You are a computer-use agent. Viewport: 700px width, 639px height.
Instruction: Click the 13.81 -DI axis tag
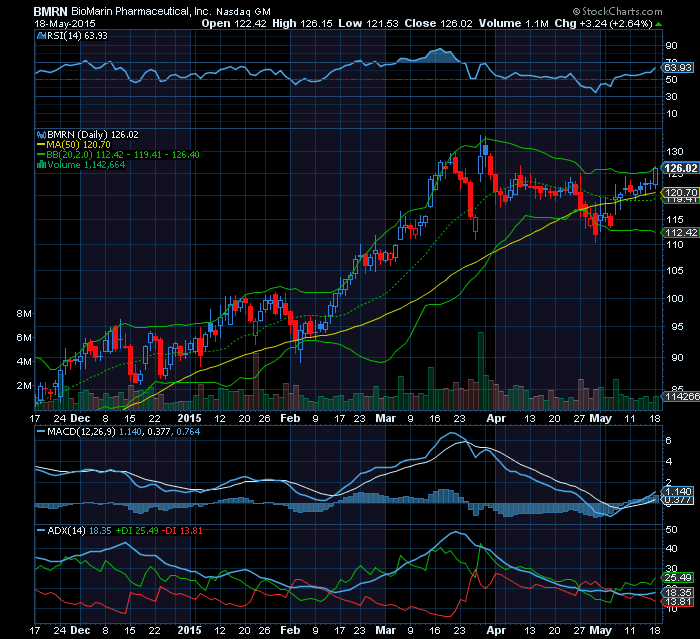tap(678, 602)
